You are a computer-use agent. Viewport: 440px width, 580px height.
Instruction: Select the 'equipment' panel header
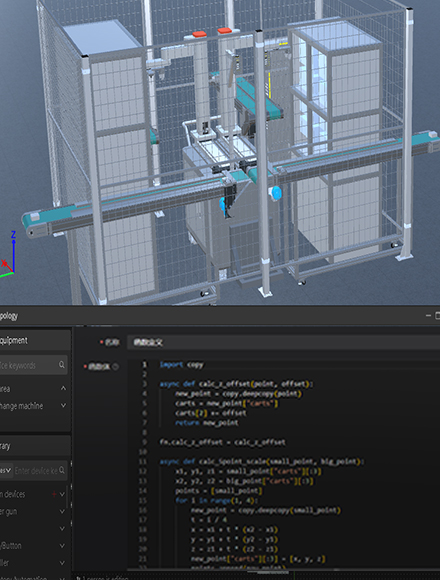(35, 340)
